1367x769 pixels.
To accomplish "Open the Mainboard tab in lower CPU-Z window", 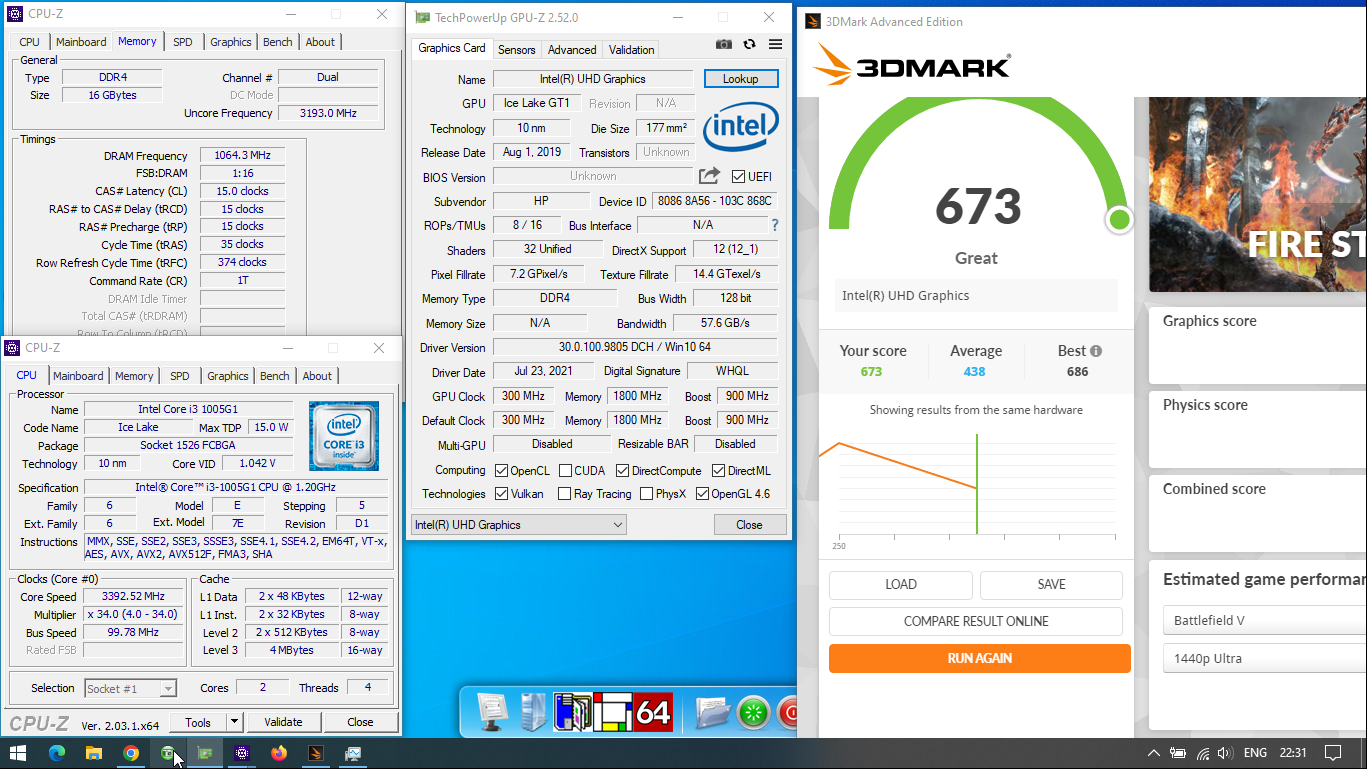I will pyautogui.click(x=78, y=376).
